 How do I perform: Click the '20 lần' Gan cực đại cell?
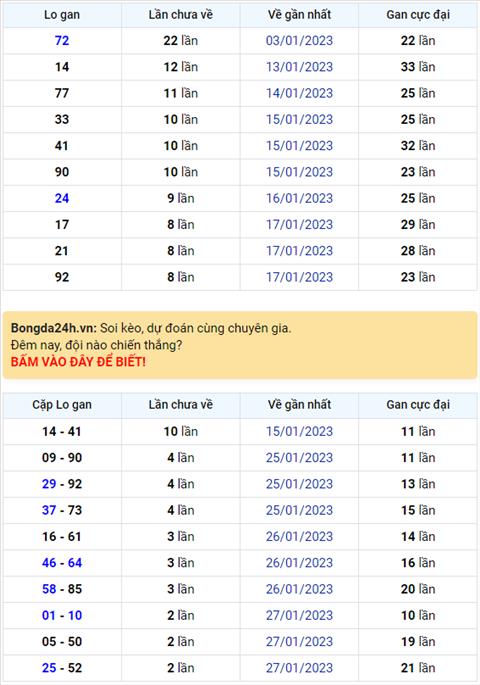point(418,589)
